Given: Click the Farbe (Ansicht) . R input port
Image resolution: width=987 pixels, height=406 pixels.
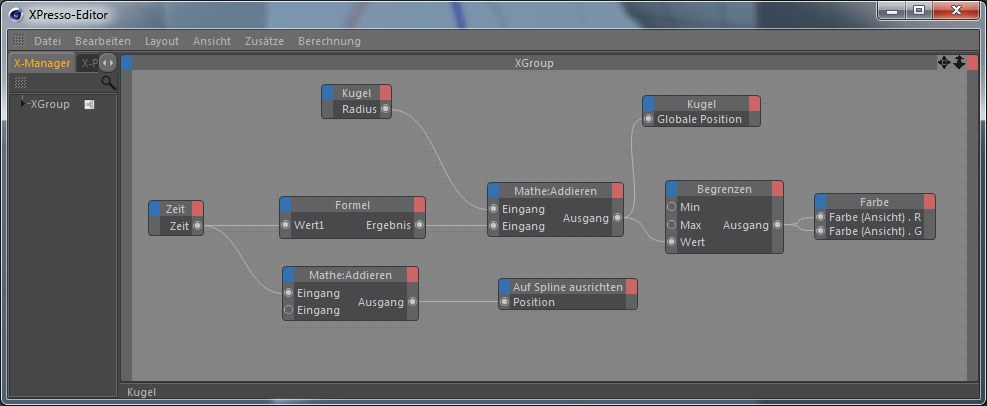Looking at the screenshot, I should (821, 217).
